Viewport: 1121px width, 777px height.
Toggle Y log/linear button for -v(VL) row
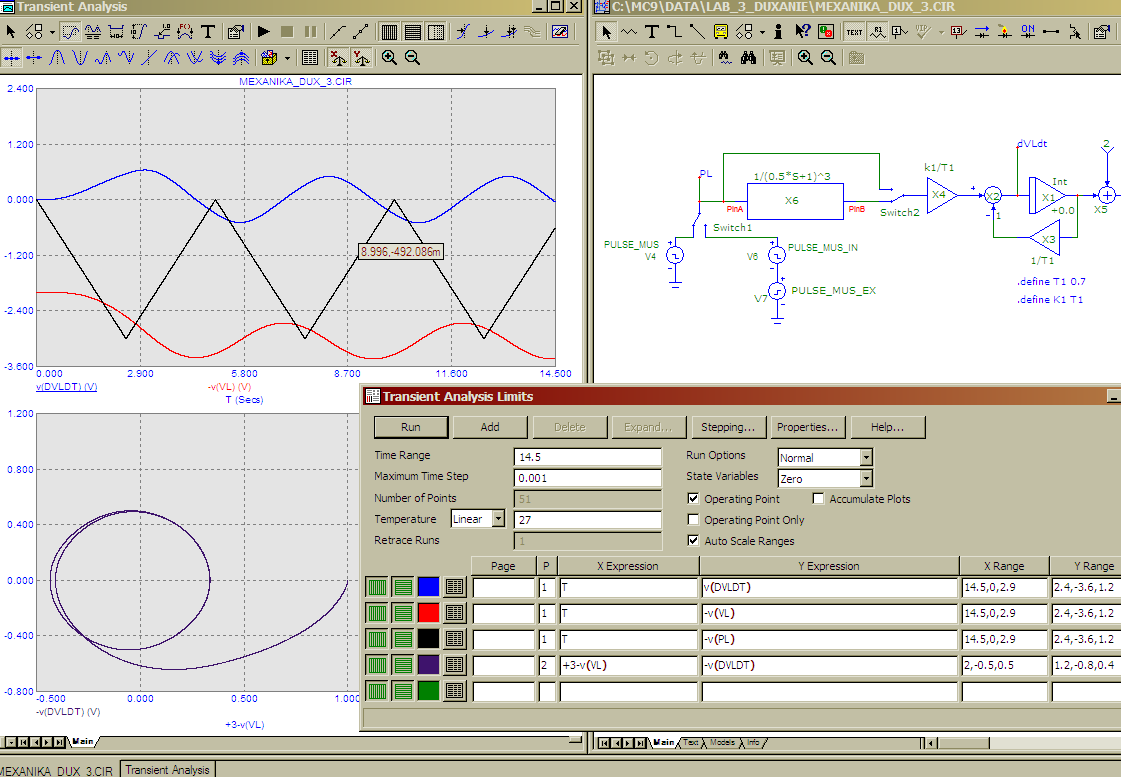403,613
